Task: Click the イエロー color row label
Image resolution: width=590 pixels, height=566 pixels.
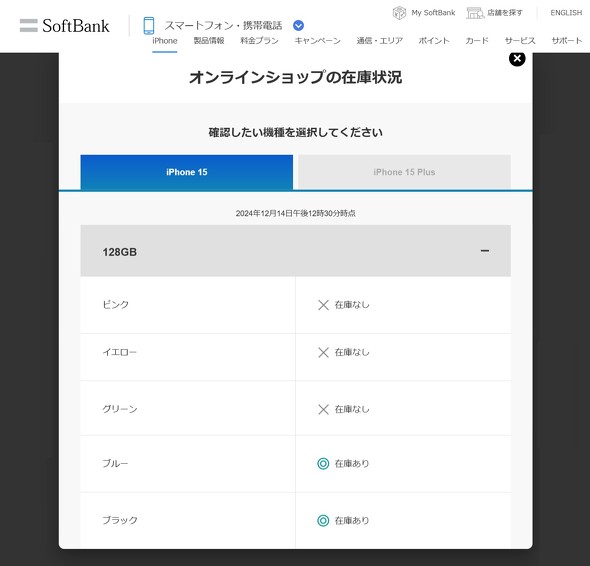Action: click(x=119, y=352)
